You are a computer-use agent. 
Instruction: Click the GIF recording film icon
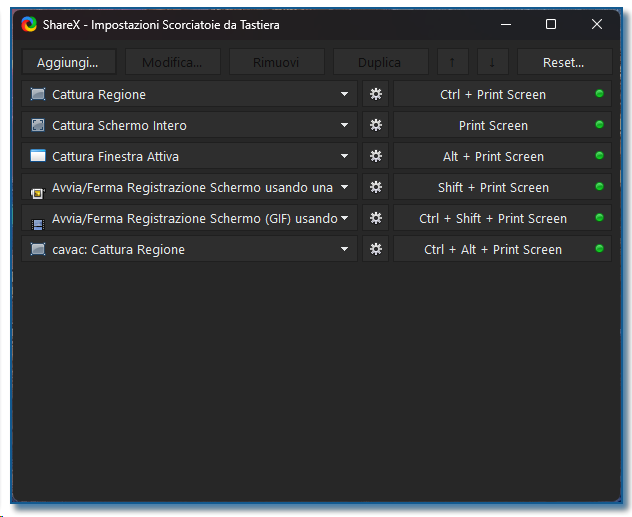38,224
